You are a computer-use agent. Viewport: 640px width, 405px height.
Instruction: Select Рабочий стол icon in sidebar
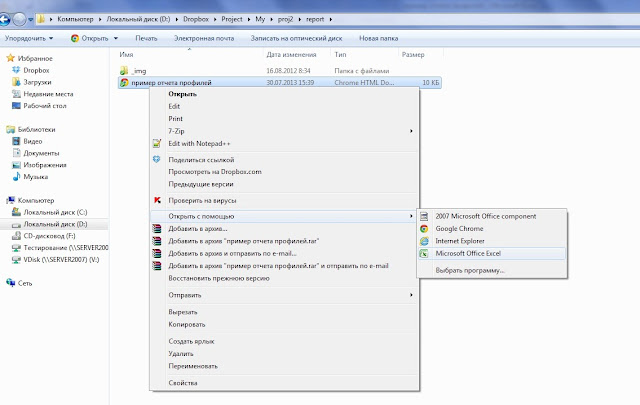click(x=16, y=106)
